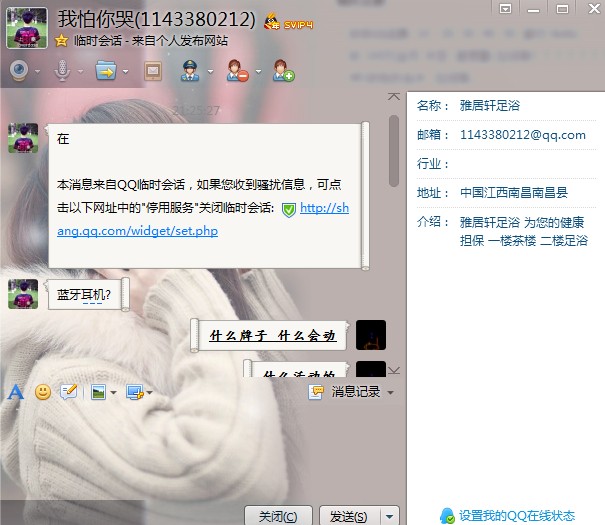Open the font settings A icon
Image resolution: width=605 pixels, height=525 pixels.
pyautogui.click(x=15, y=392)
